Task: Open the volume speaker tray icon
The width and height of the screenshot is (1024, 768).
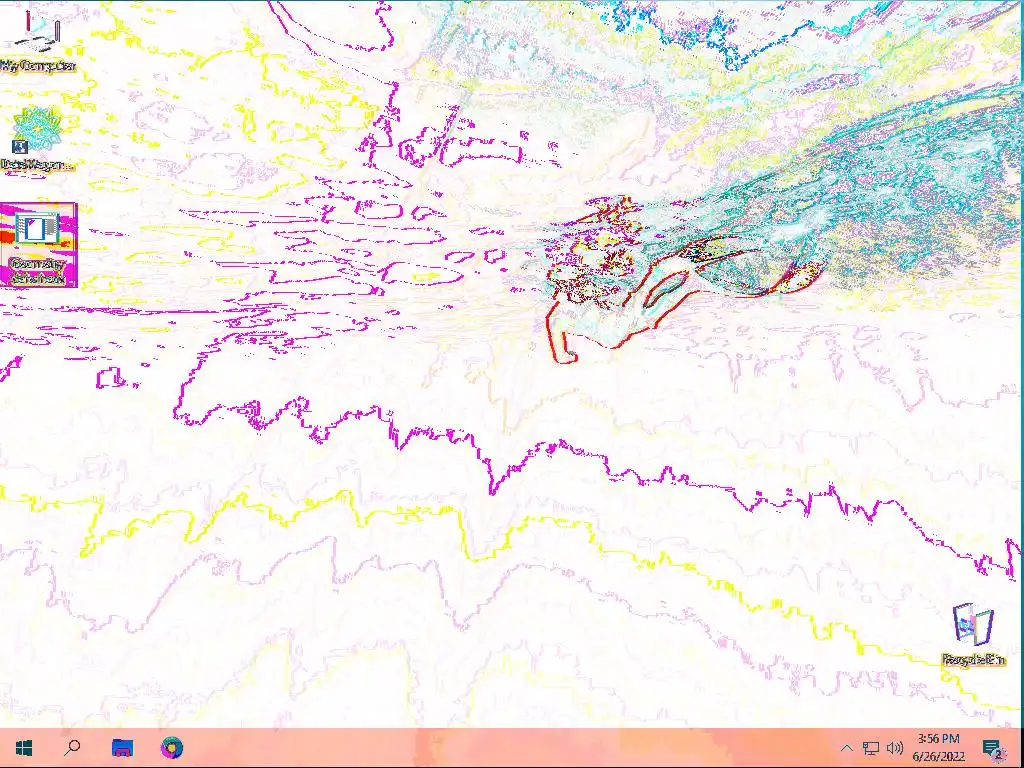Action: 895,748
